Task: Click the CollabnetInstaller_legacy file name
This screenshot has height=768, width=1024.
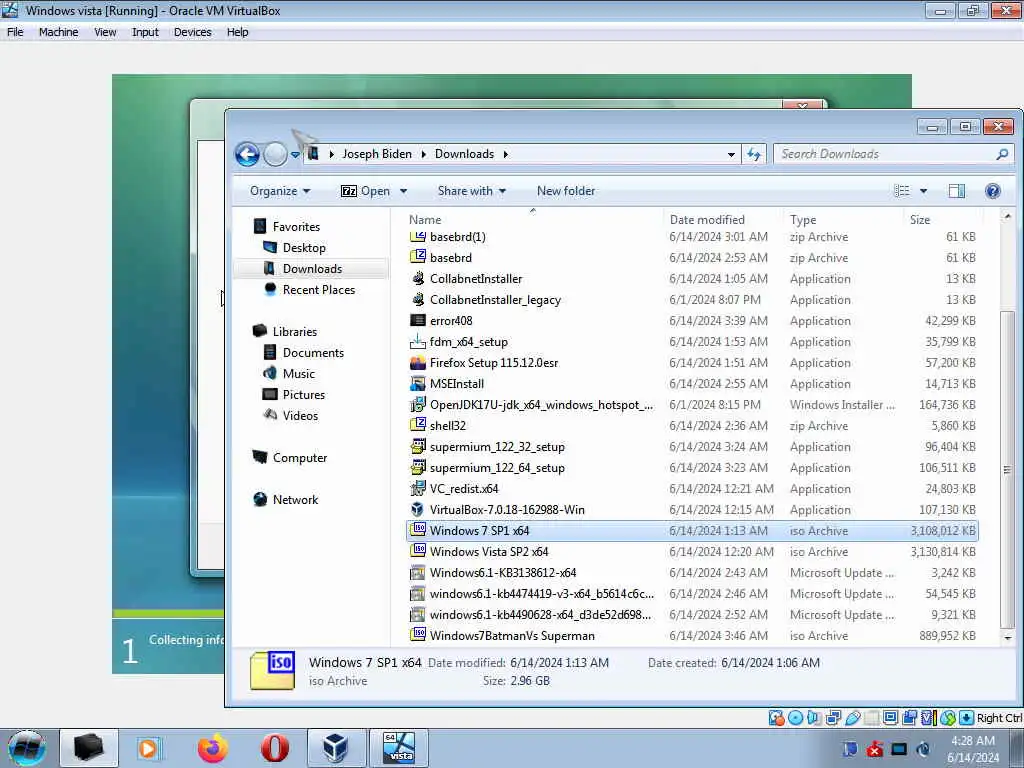Action: point(495,300)
